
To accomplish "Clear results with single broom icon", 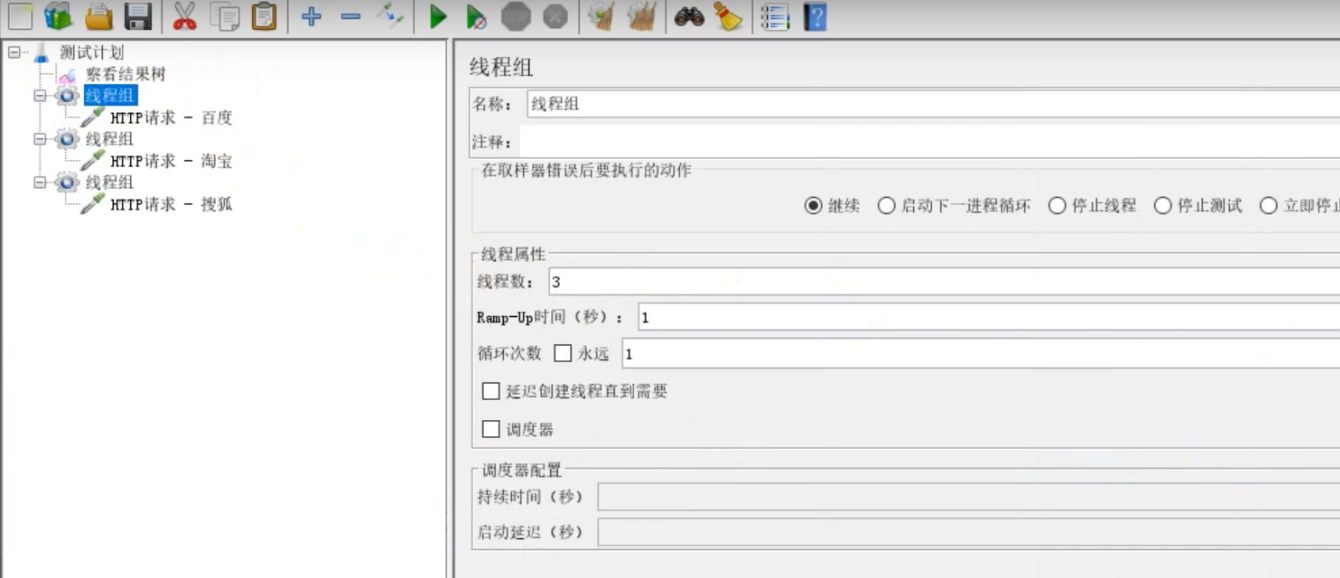I will click(x=602, y=15).
